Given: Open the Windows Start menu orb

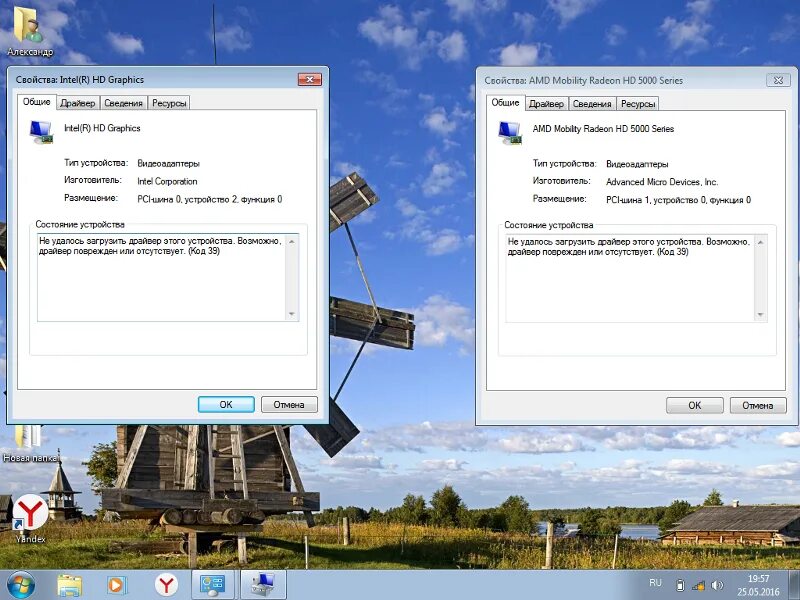Looking at the screenshot, I should [20, 585].
